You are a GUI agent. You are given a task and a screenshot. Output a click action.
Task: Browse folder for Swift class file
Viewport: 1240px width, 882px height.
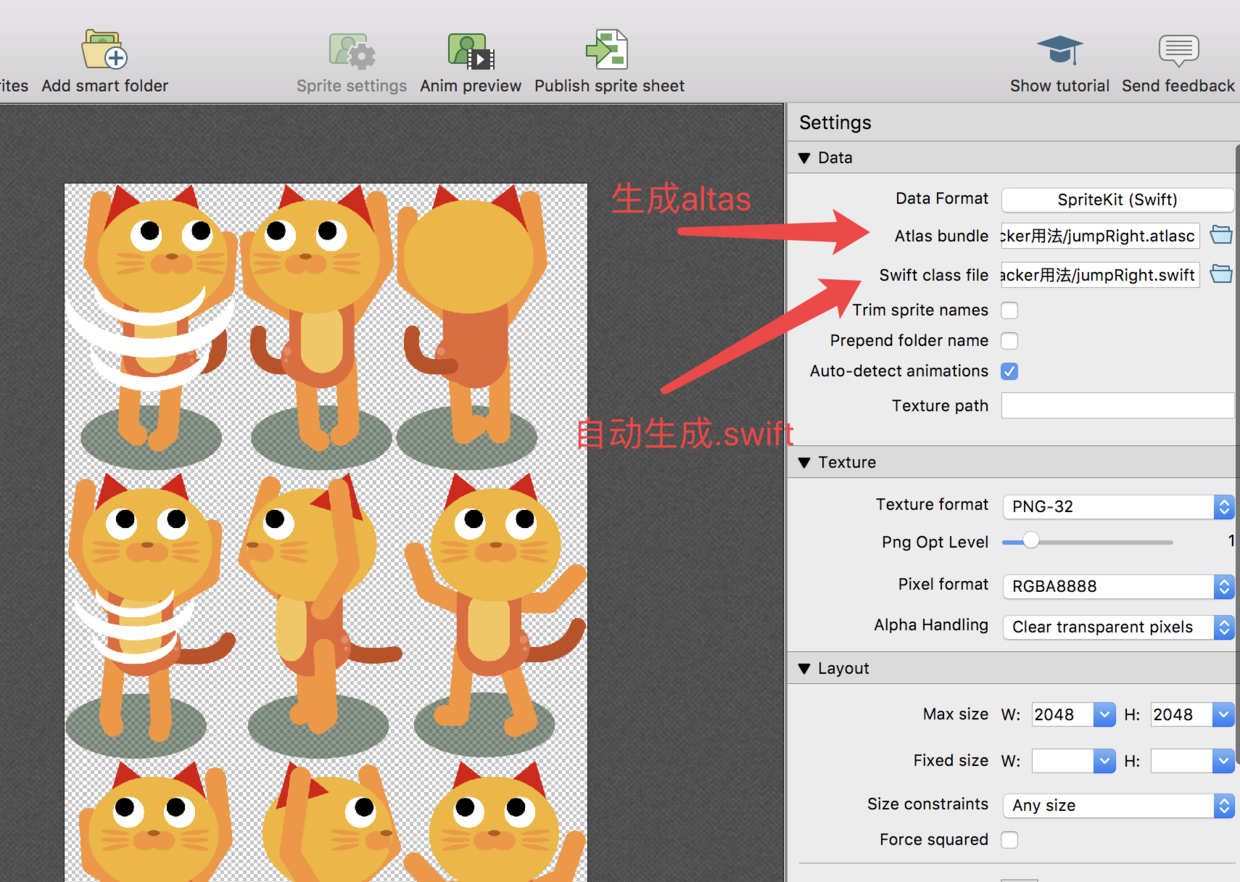coord(1221,274)
